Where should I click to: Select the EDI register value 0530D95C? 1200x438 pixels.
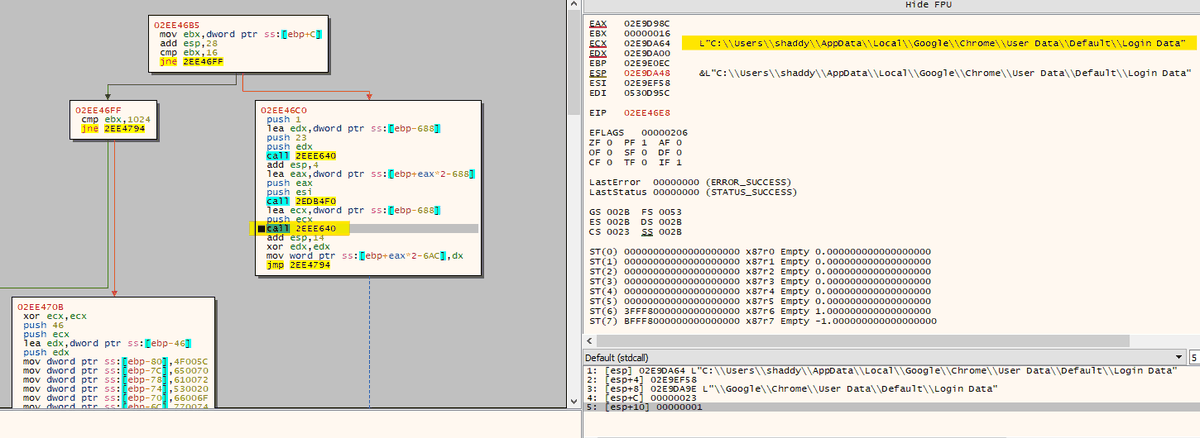[x=646, y=95]
